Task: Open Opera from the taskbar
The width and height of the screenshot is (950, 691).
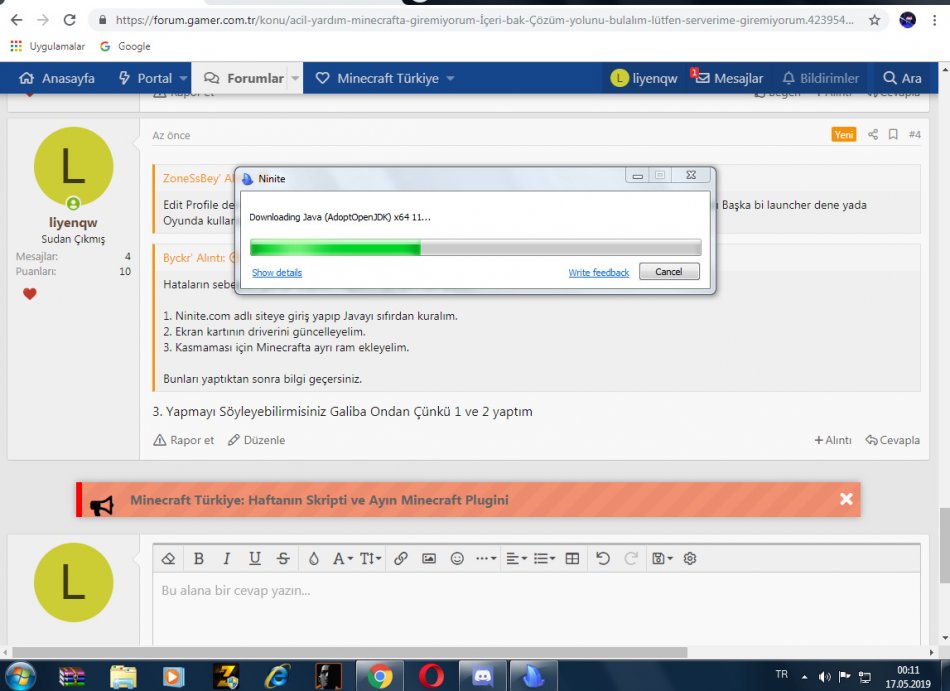Action: (x=430, y=676)
